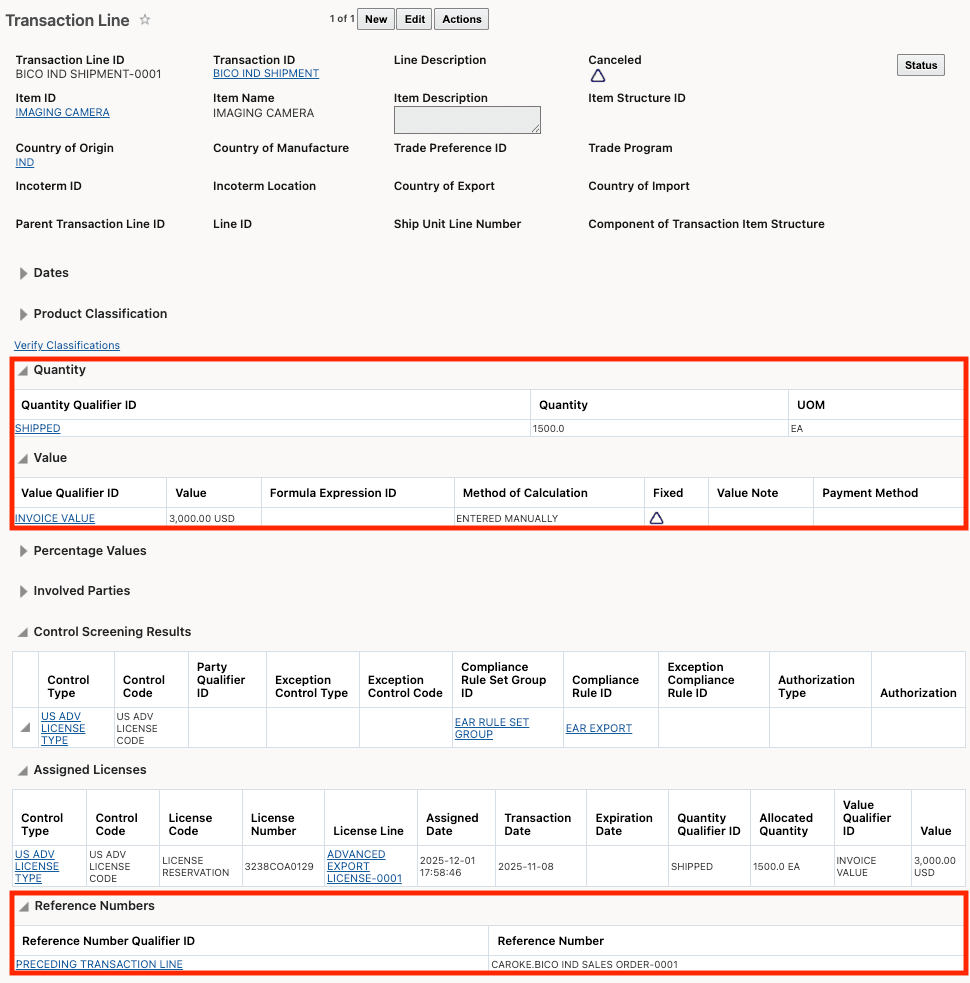Click the Edit button
This screenshot has width=970, height=983.
tap(413, 18)
